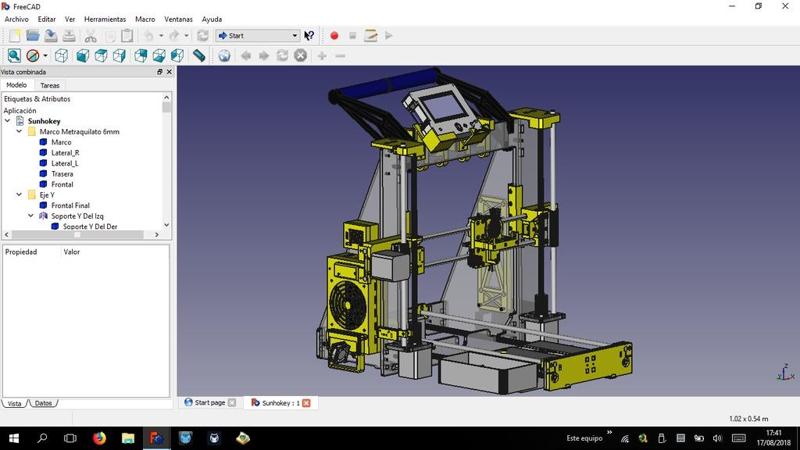This screenshot has height=450, width=800.
Task: Click the open file folder icon
Action: (x=32, y=36)
